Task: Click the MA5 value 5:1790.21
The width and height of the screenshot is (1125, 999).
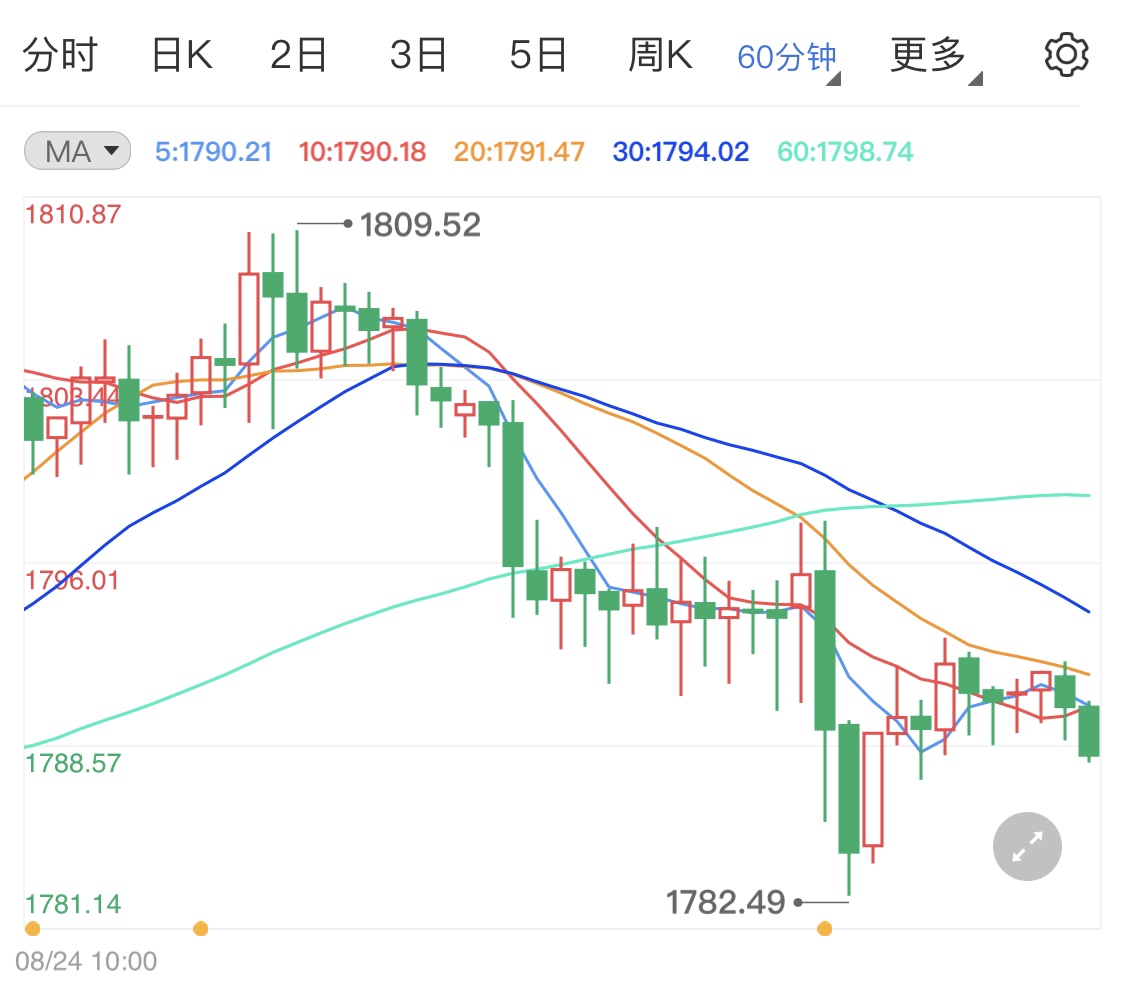Action: 214,151
